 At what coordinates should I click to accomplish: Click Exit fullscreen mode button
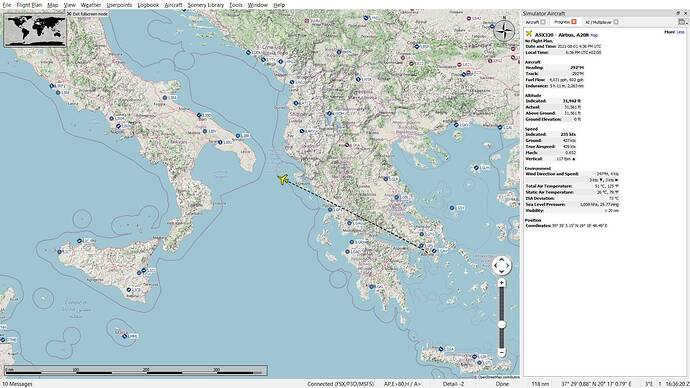[x=87, y=14]
